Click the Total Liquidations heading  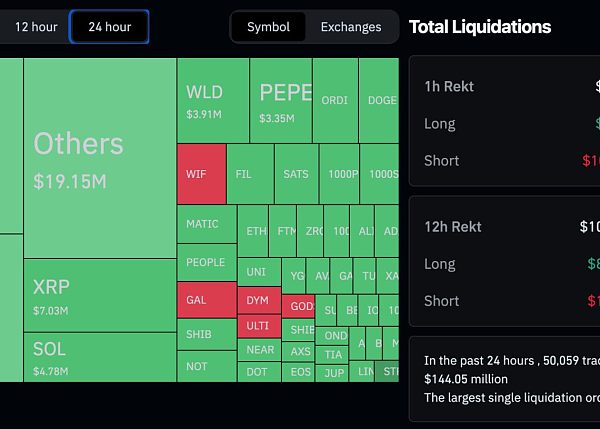click(480, 27)
